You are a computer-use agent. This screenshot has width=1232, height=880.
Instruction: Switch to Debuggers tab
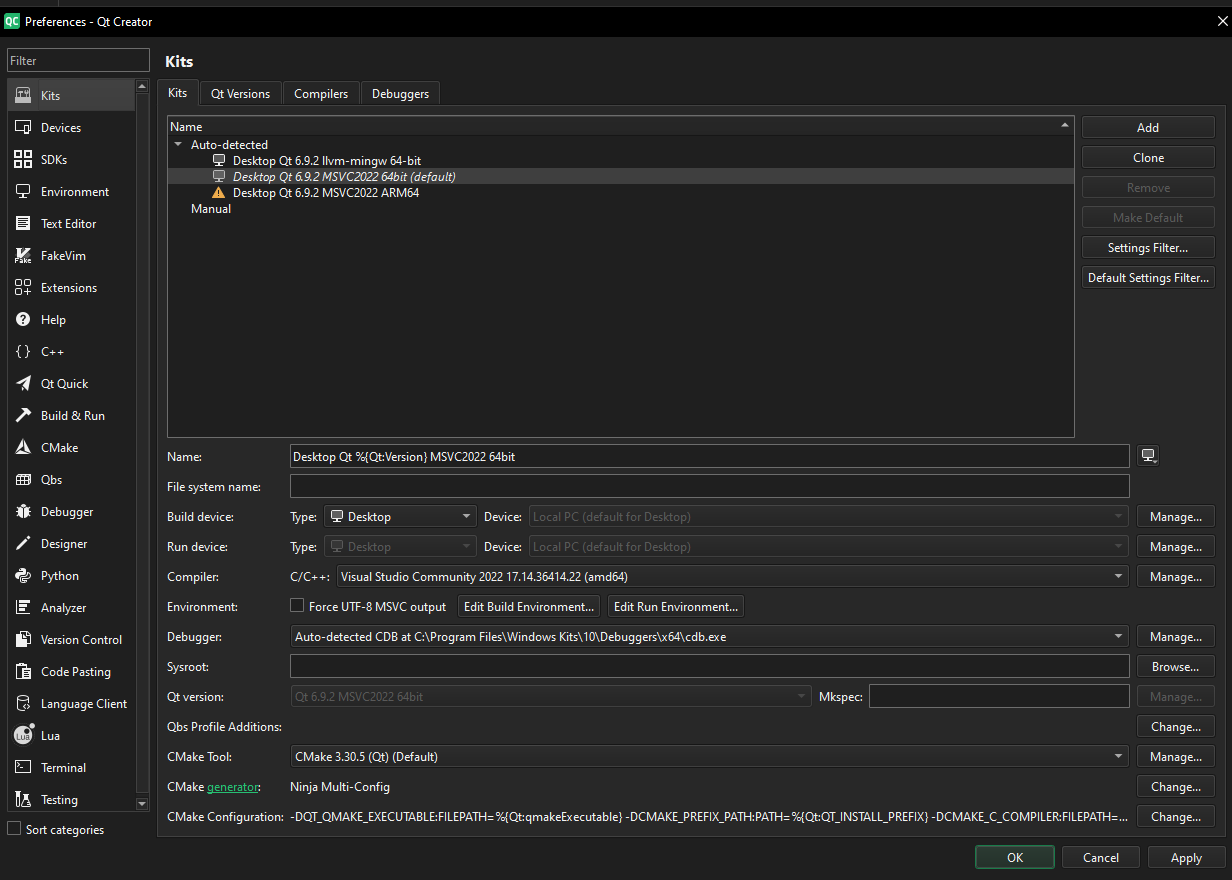point(400,93)
